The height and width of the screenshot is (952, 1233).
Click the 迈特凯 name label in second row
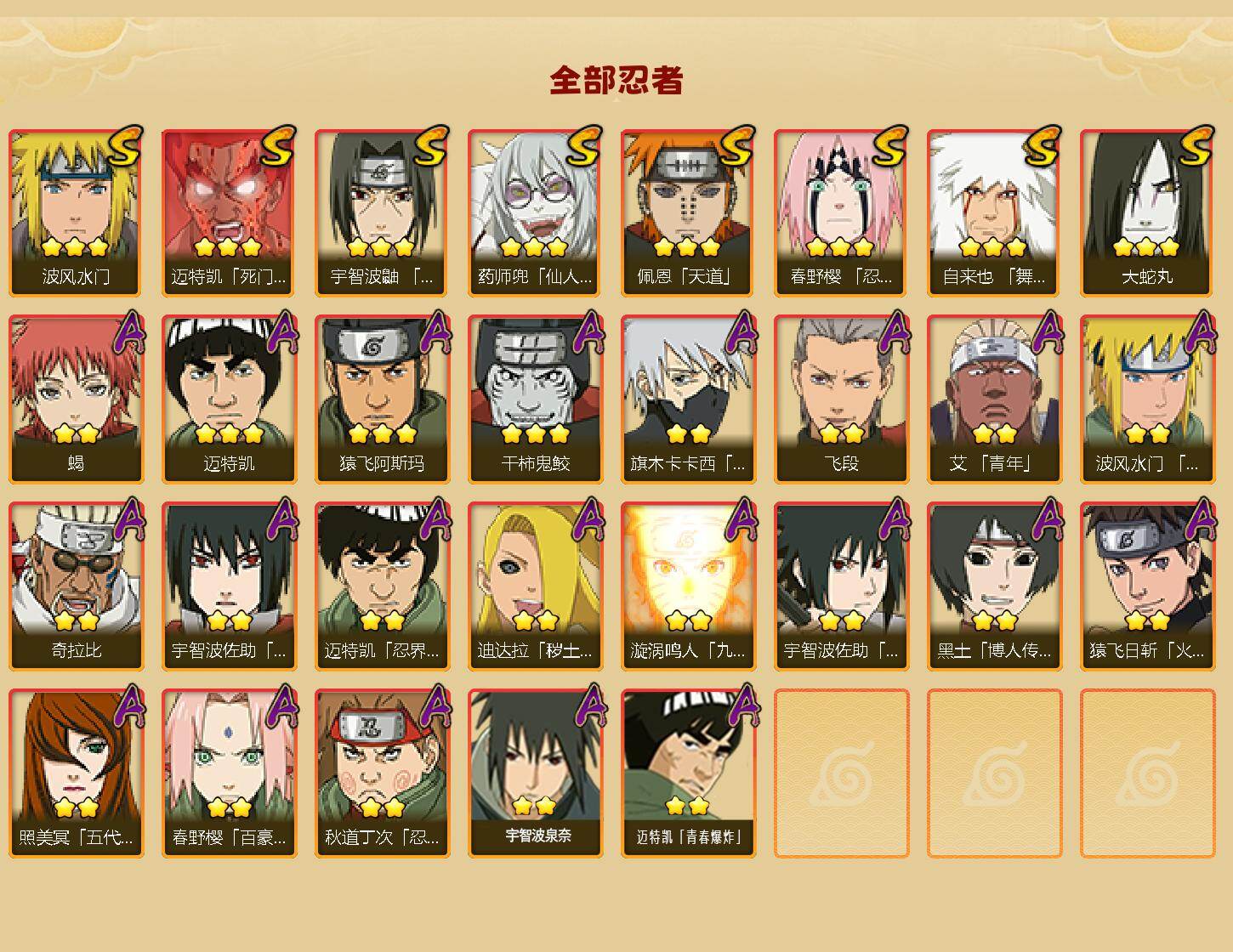tap(230, 463)
